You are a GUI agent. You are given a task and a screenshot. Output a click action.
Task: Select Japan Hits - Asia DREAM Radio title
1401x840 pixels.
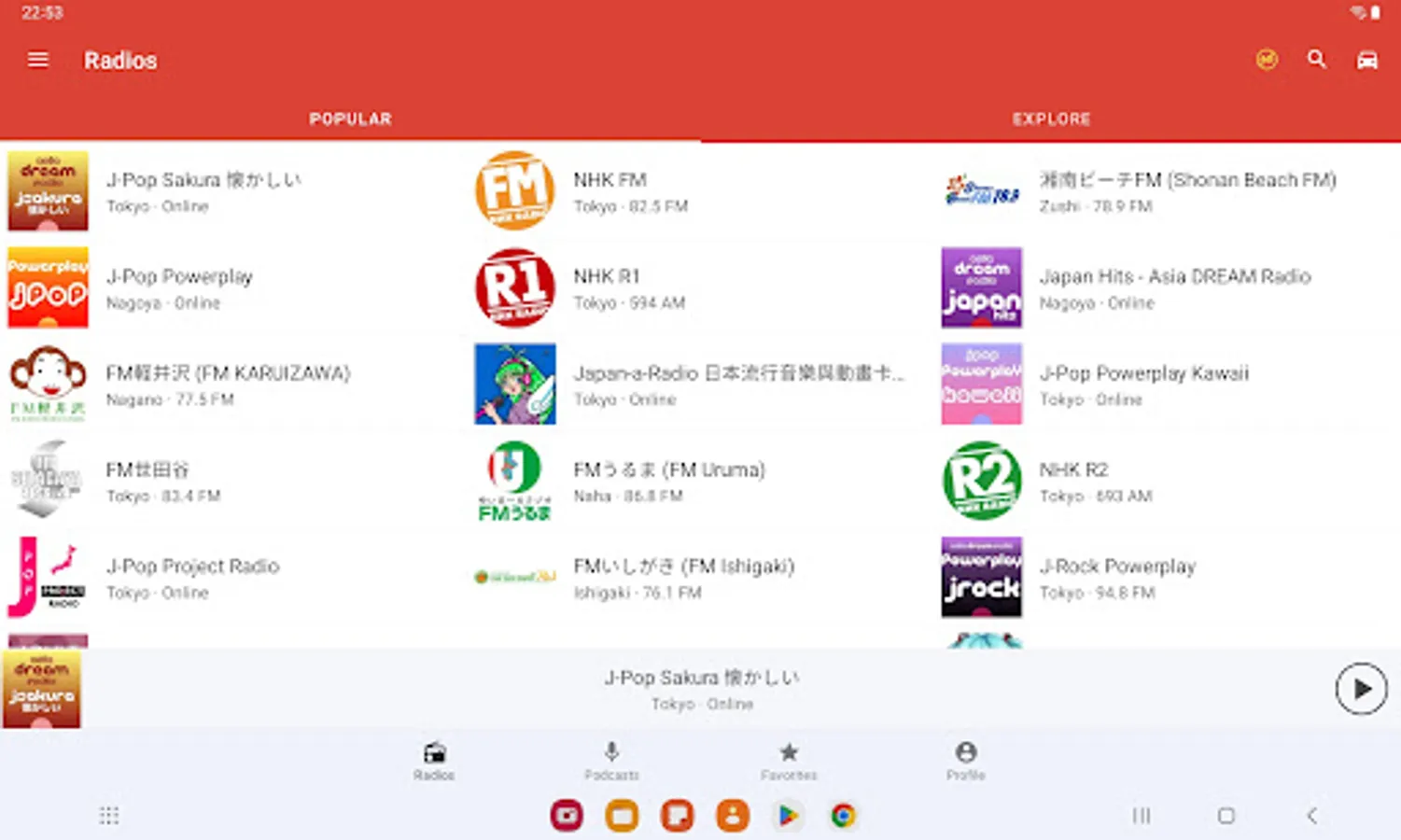point(1175,277)
